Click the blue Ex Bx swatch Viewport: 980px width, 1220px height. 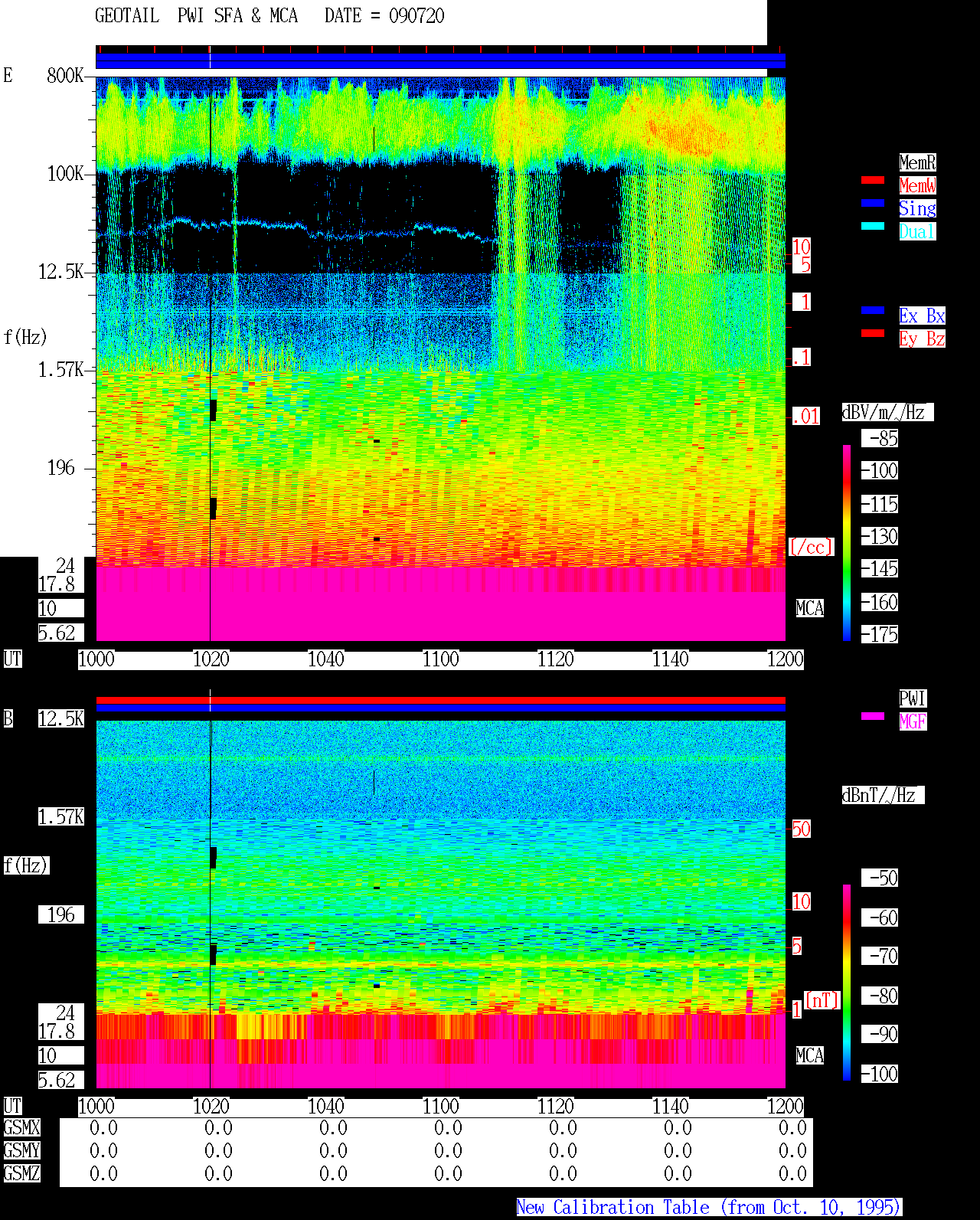click(x=873, y=310)
